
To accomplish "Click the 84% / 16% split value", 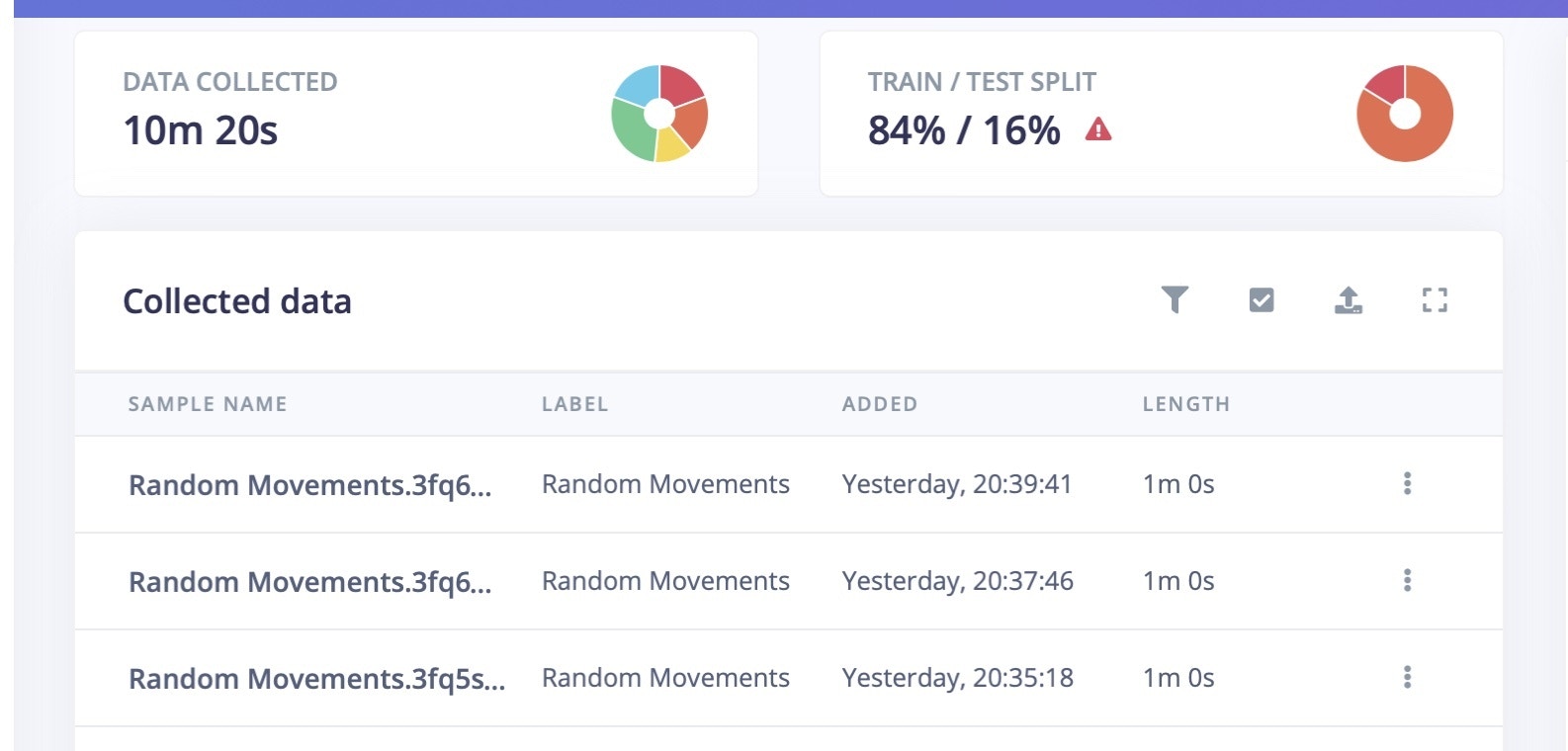I will click(964, 130).
